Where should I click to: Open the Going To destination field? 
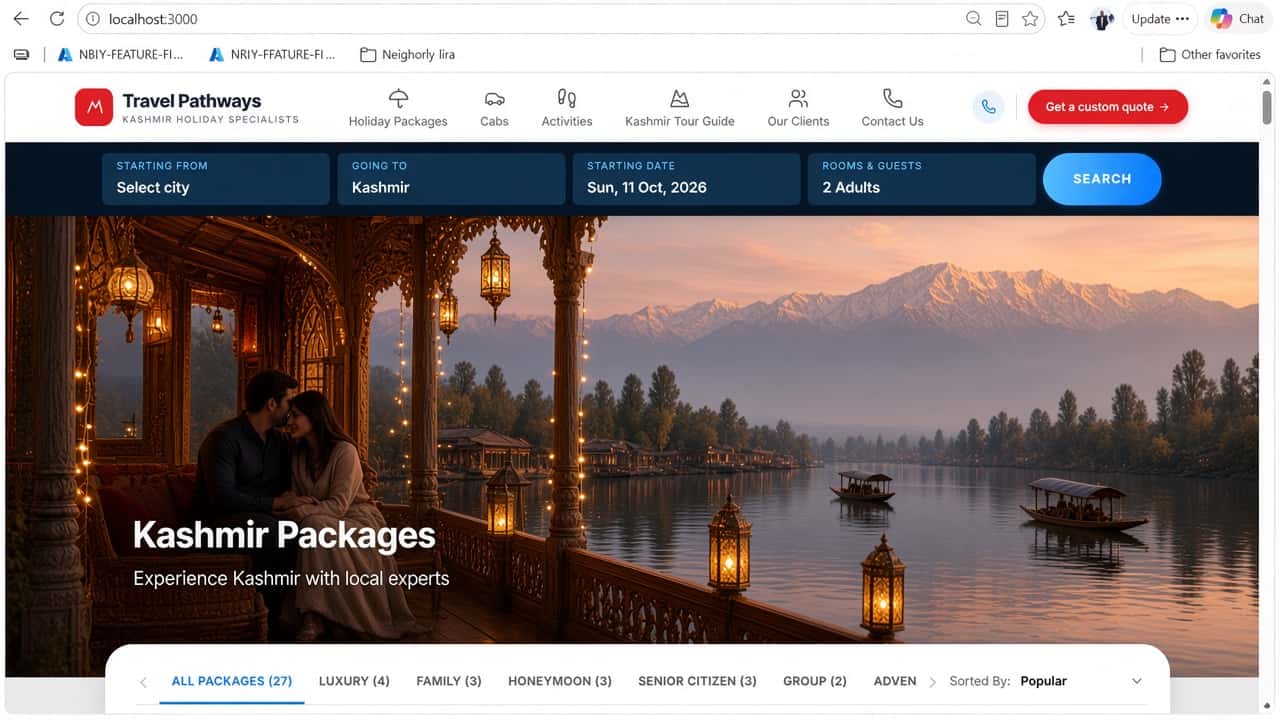tap(451, 179)
